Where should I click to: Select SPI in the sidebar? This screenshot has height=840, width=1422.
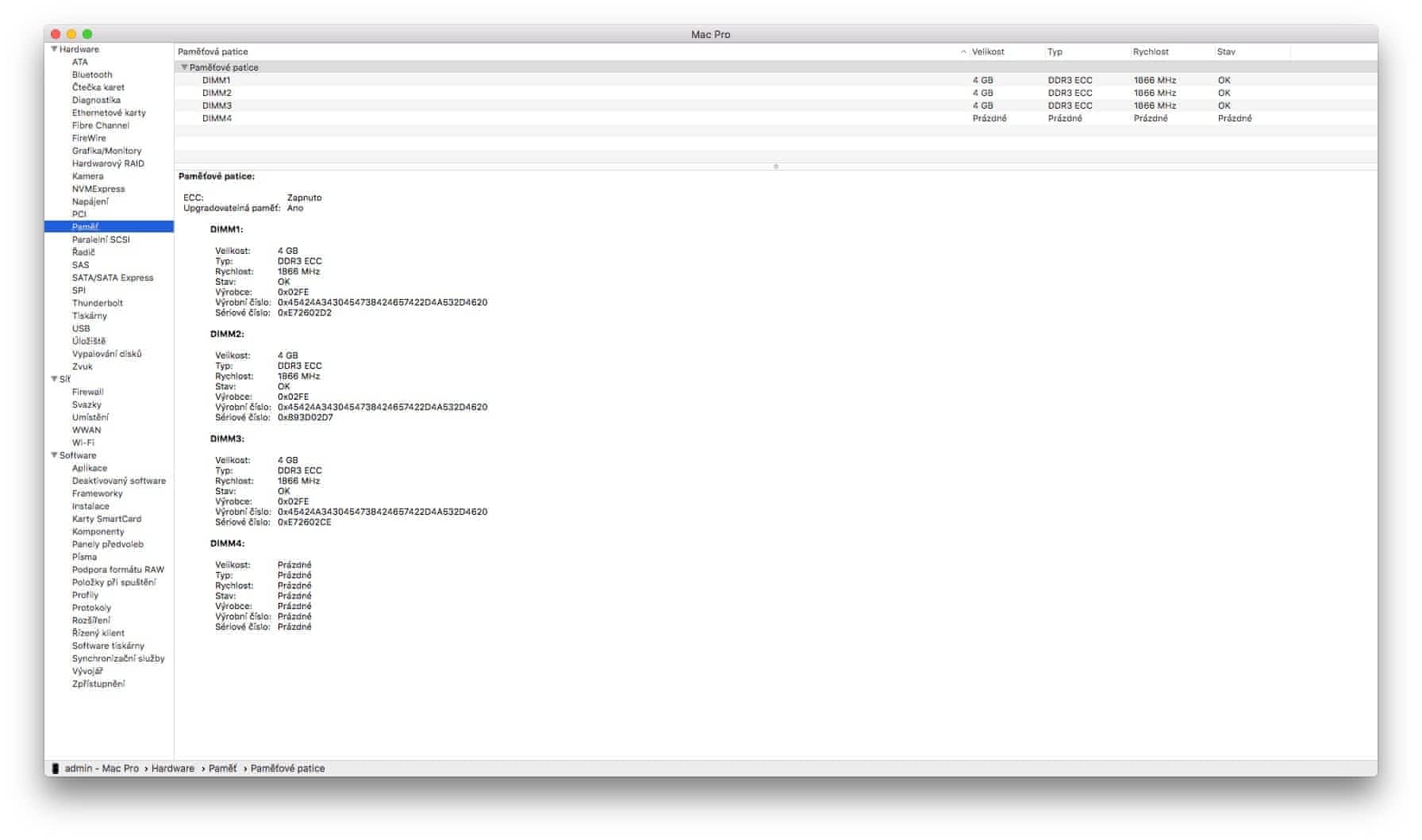coord(79,290)
